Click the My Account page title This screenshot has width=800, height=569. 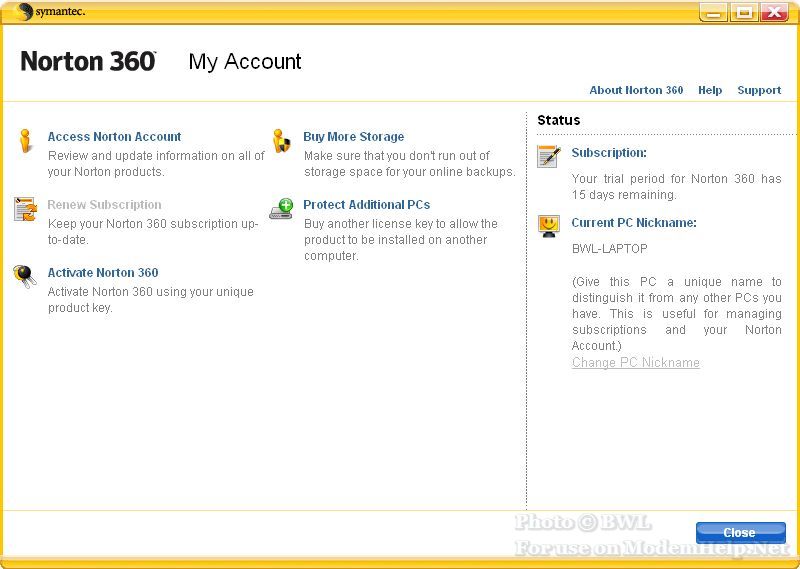click(x=245, y=62)
